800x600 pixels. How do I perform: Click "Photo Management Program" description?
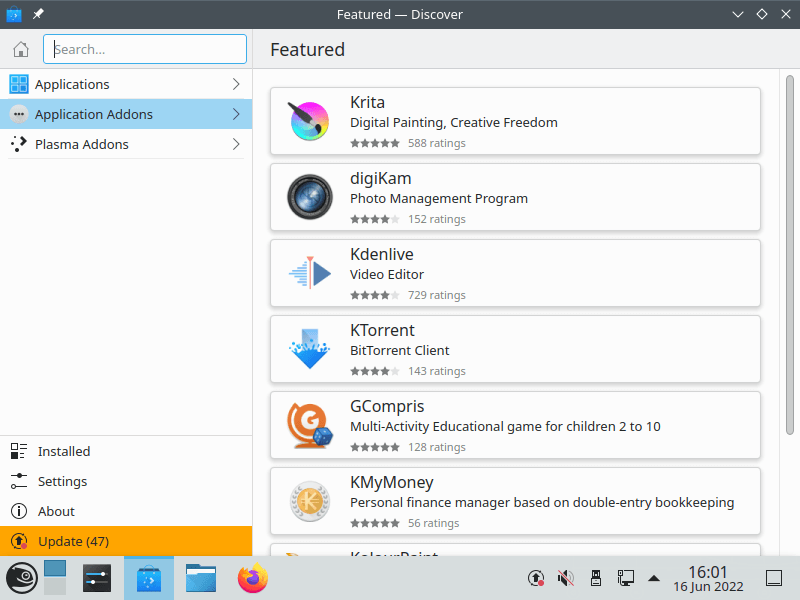click(439, 199)
